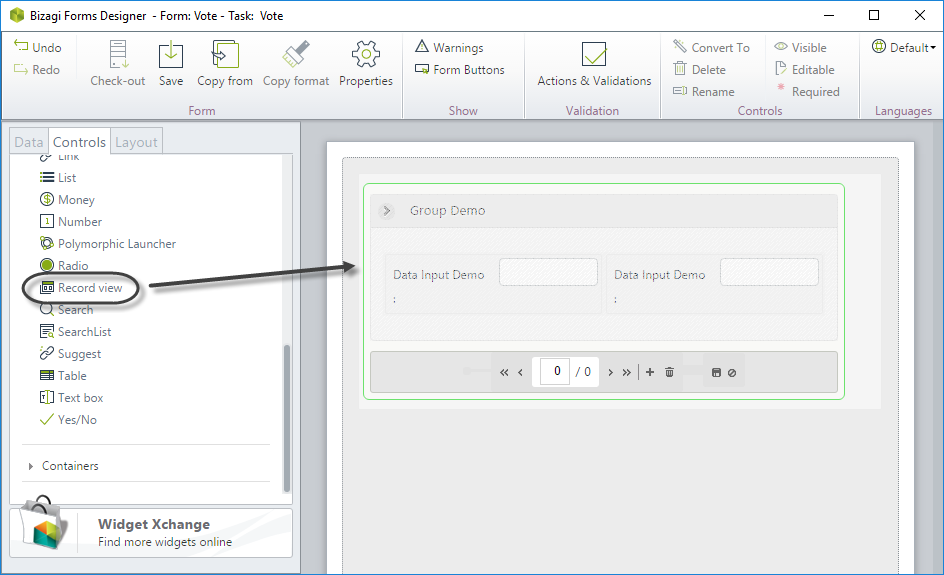Open form Properties gear
The height and width of the screenshot is (575, 944).
tap(365, 63)
